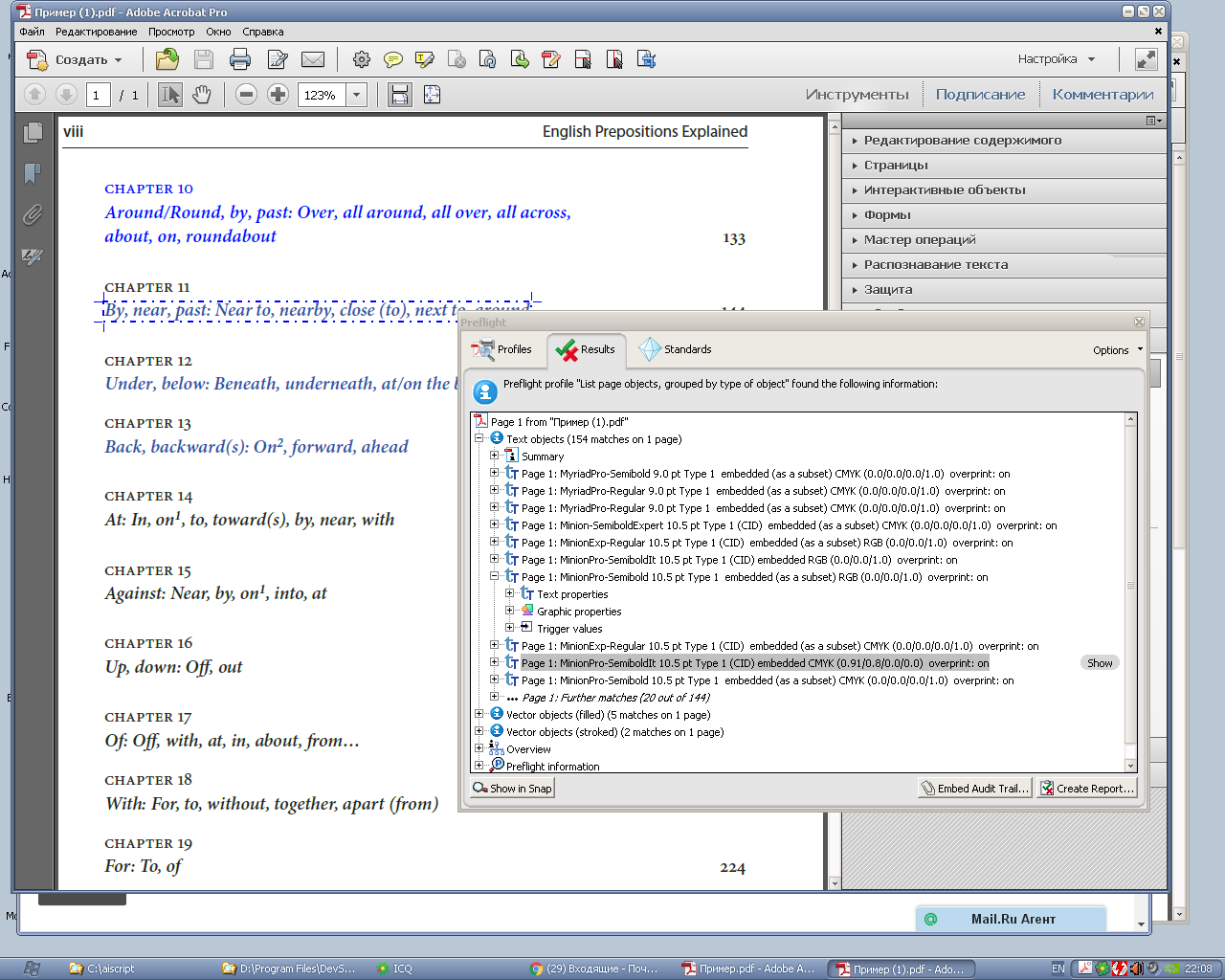1225x980 pixels.
Task: Open the zoom percentage dropdown arrow
Action: click(x=357, y=95)
